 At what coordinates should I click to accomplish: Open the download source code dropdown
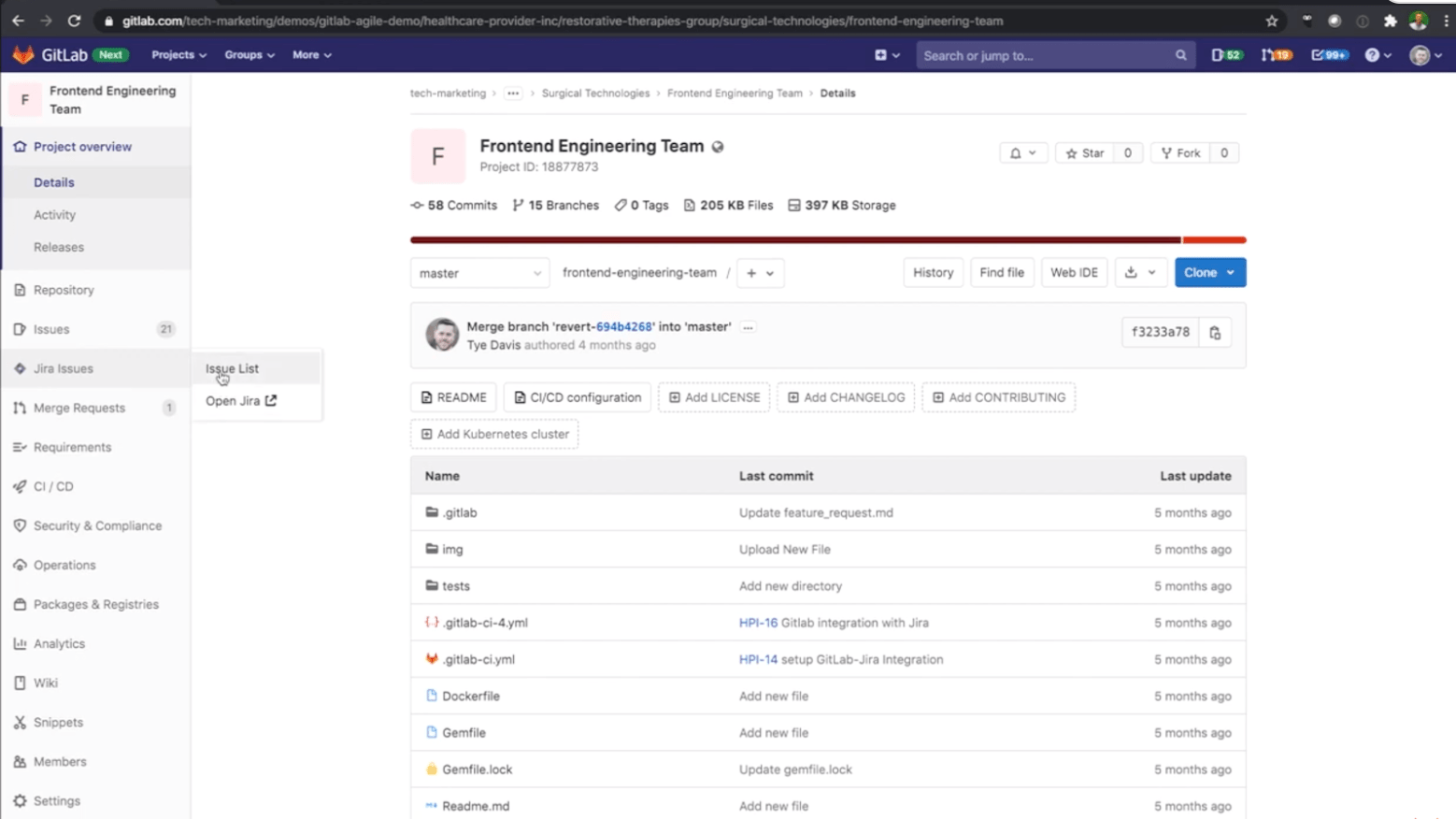[1140, 272]
